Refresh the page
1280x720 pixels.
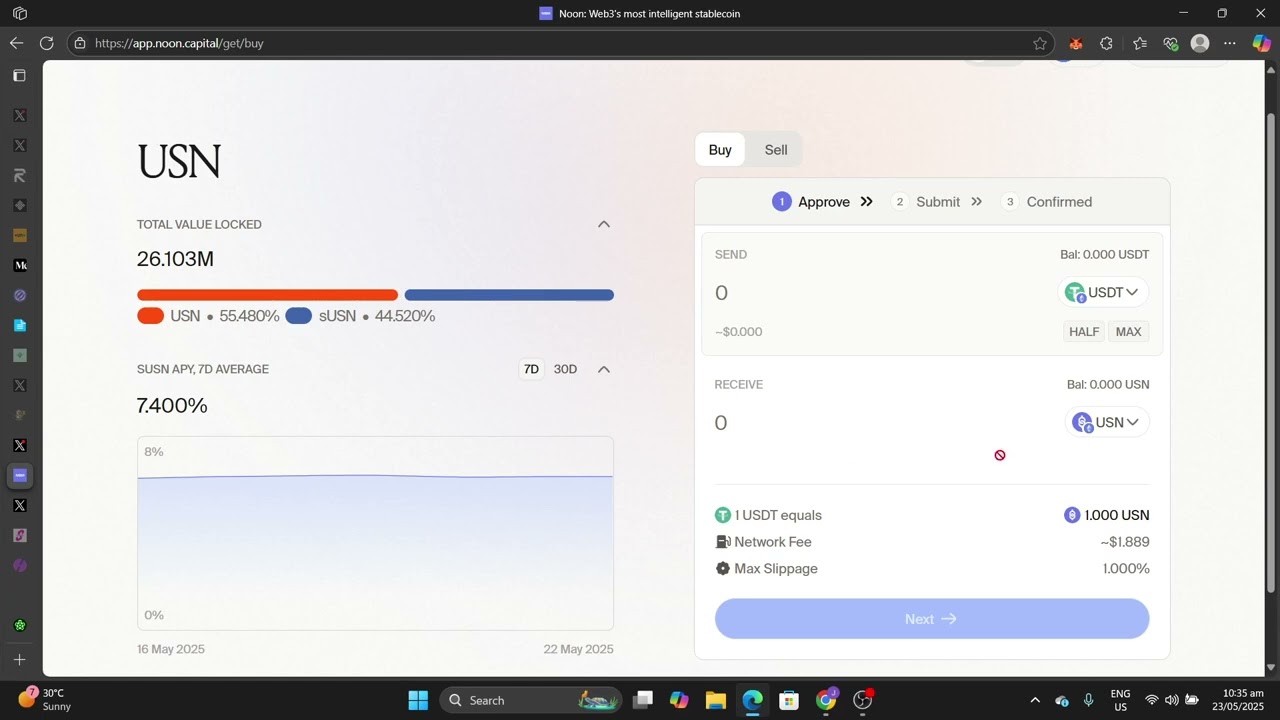[46, 43]
